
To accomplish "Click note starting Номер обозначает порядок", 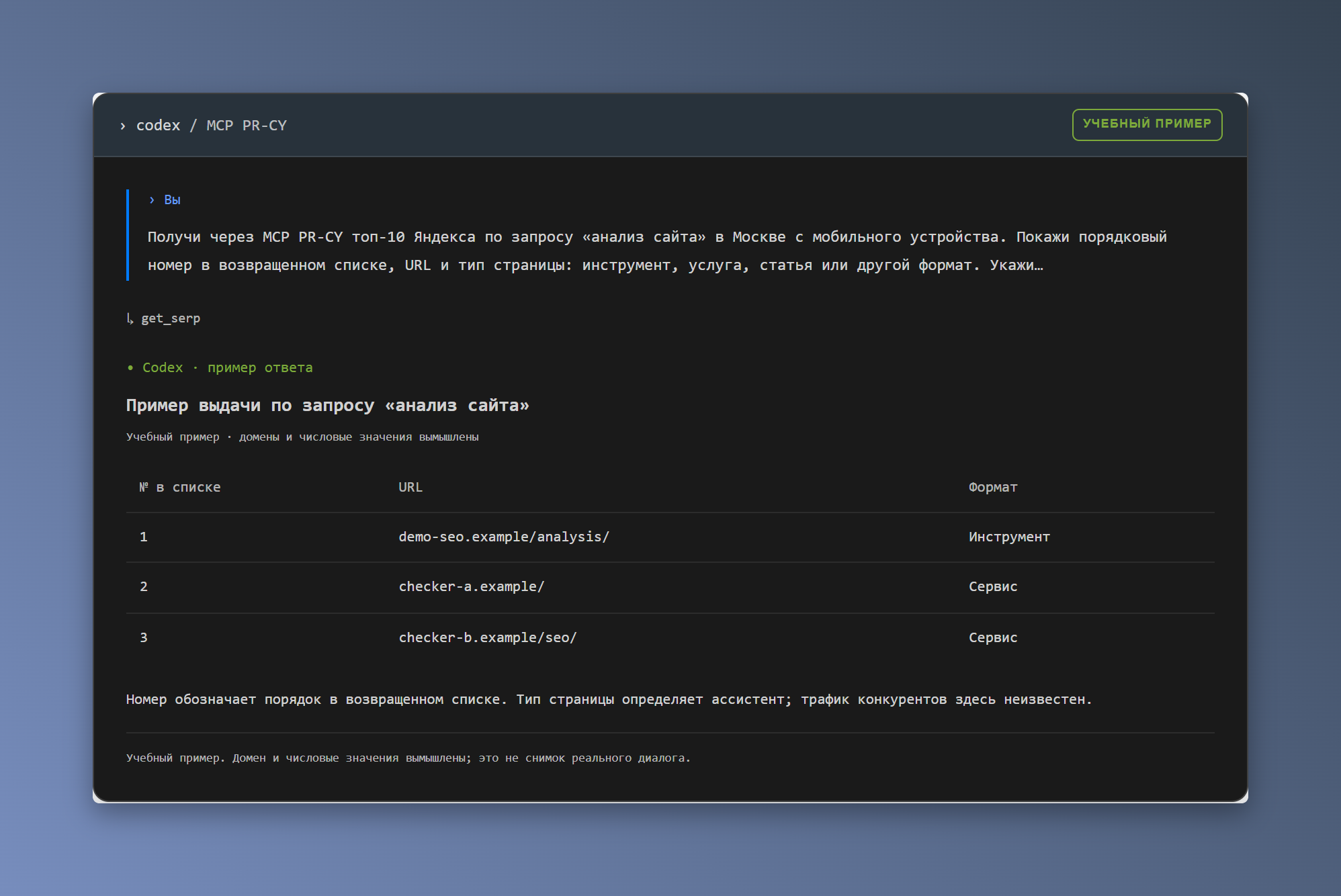I will [609, 700].
